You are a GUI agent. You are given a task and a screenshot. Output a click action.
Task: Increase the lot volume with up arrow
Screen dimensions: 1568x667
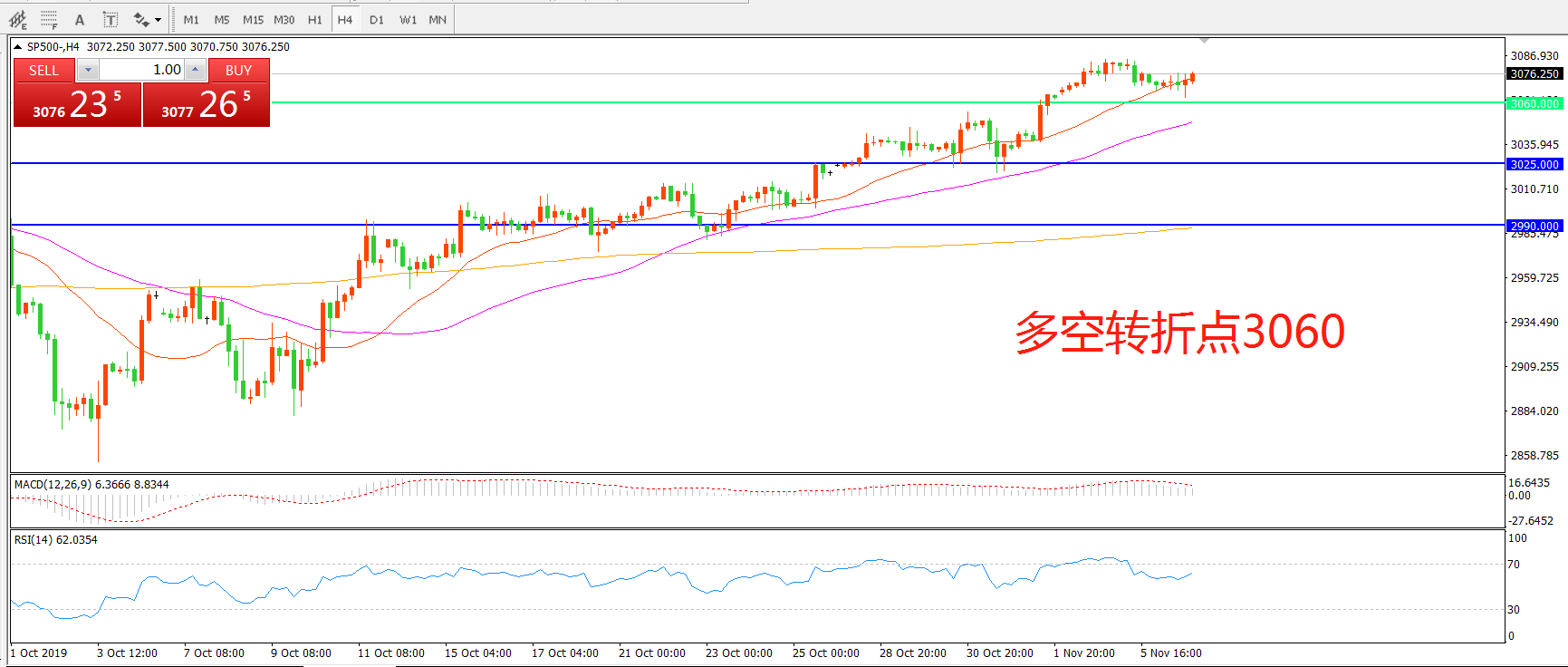tap(195, 70)
